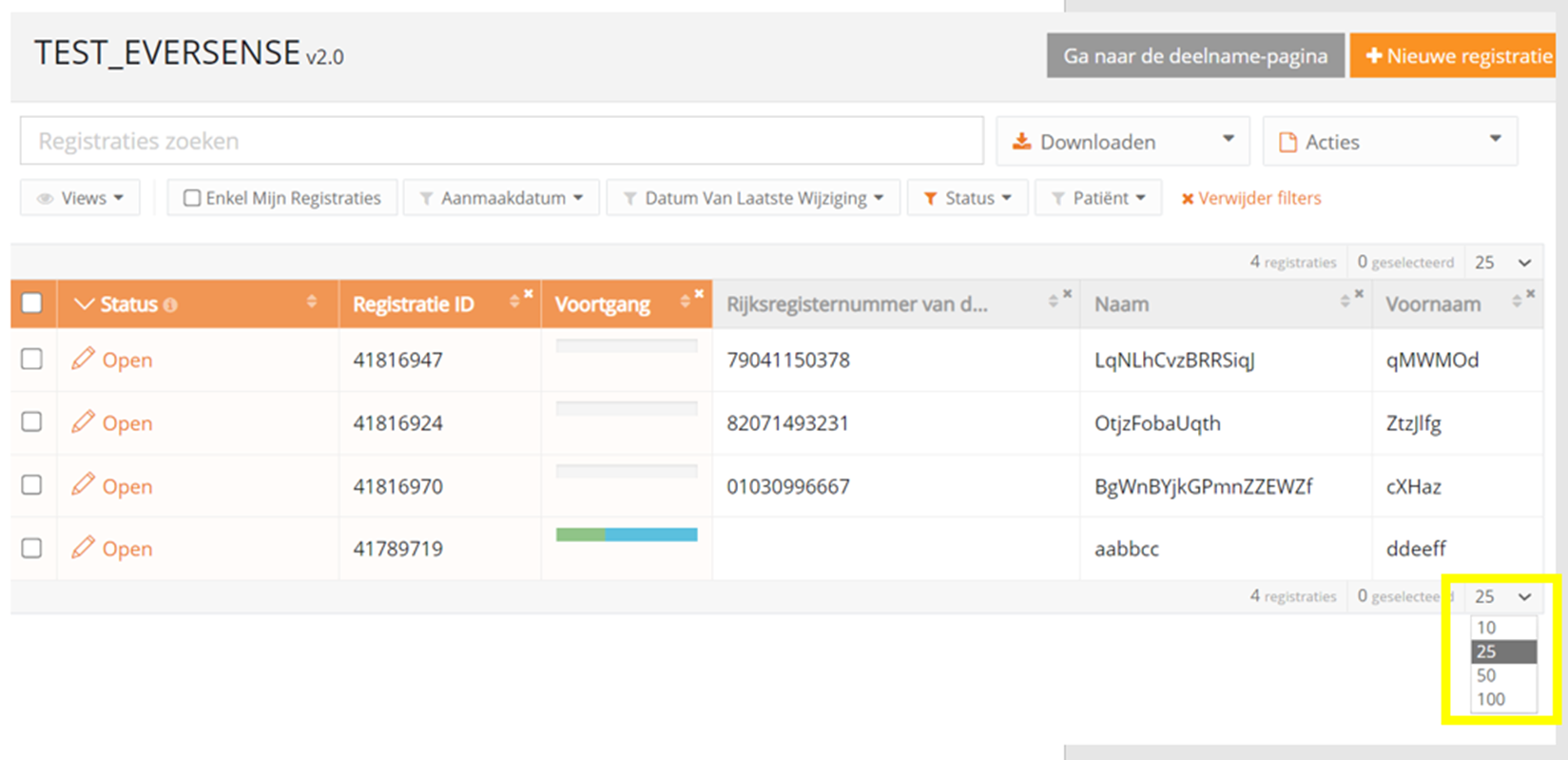Click sort arrows on Voortgang column

coord(685,302)
